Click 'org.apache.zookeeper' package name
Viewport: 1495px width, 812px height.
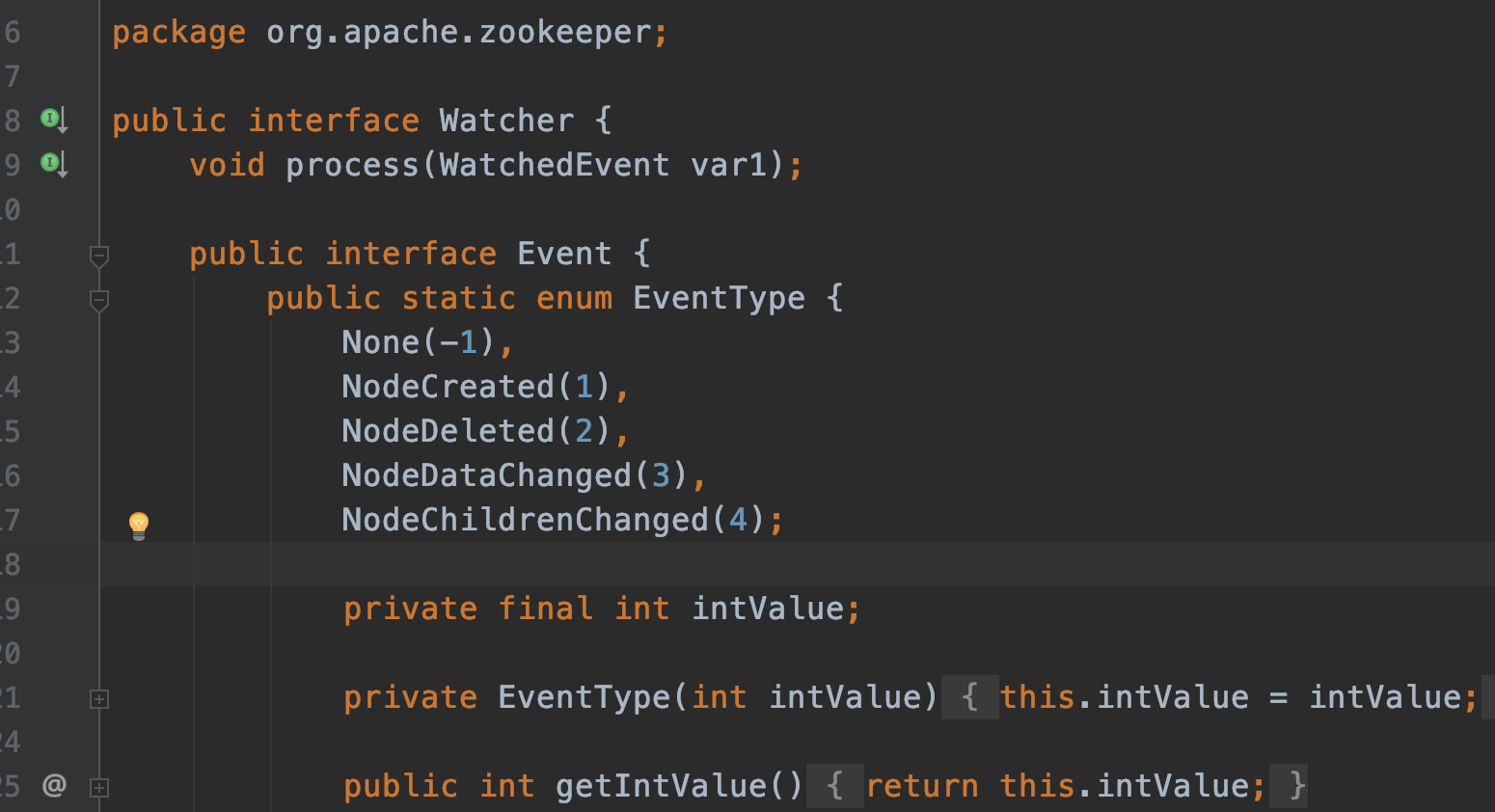(x=459, y=32)
